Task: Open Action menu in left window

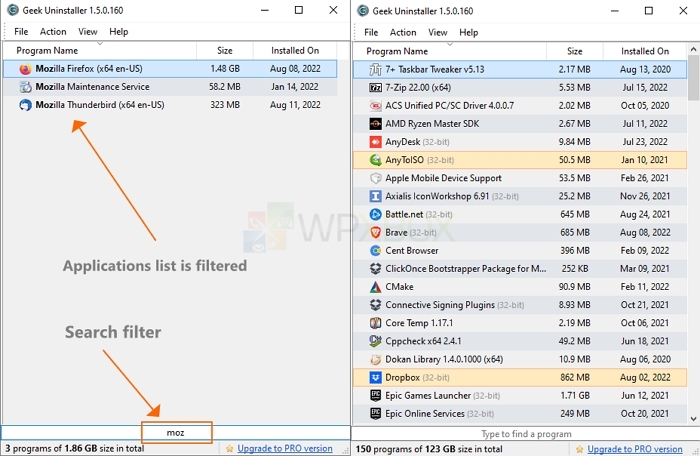Action: tap(53, 32)
